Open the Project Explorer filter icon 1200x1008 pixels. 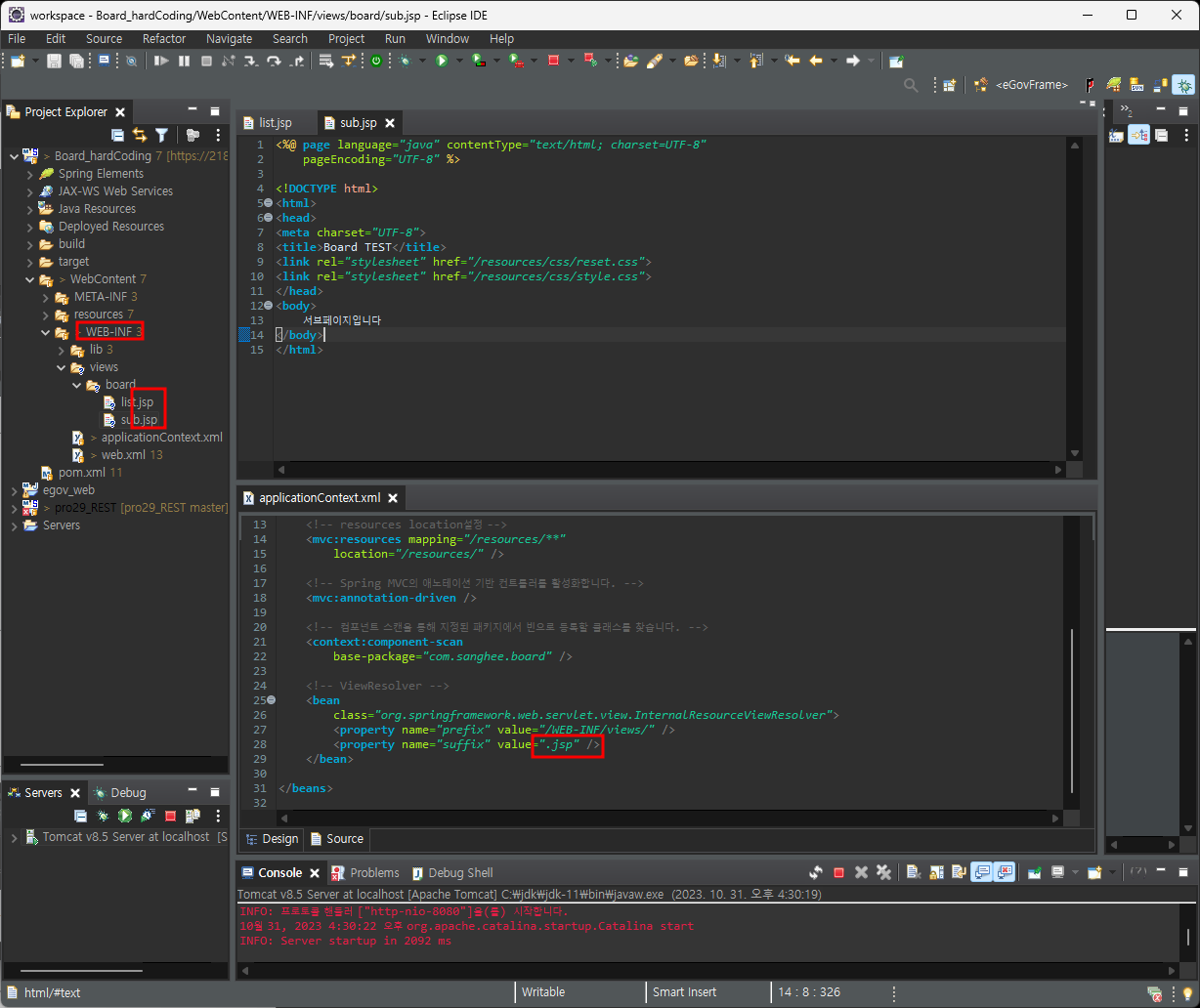tap(161, 135)
